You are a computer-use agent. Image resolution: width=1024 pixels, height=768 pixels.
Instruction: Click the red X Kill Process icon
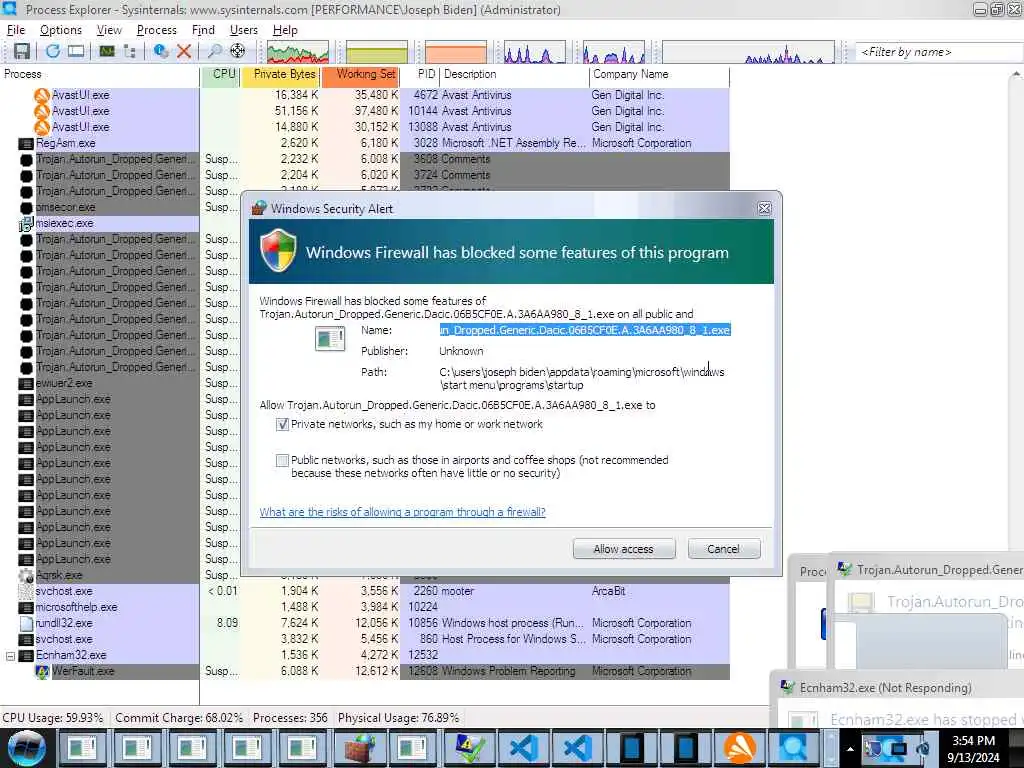pos(184,51)
